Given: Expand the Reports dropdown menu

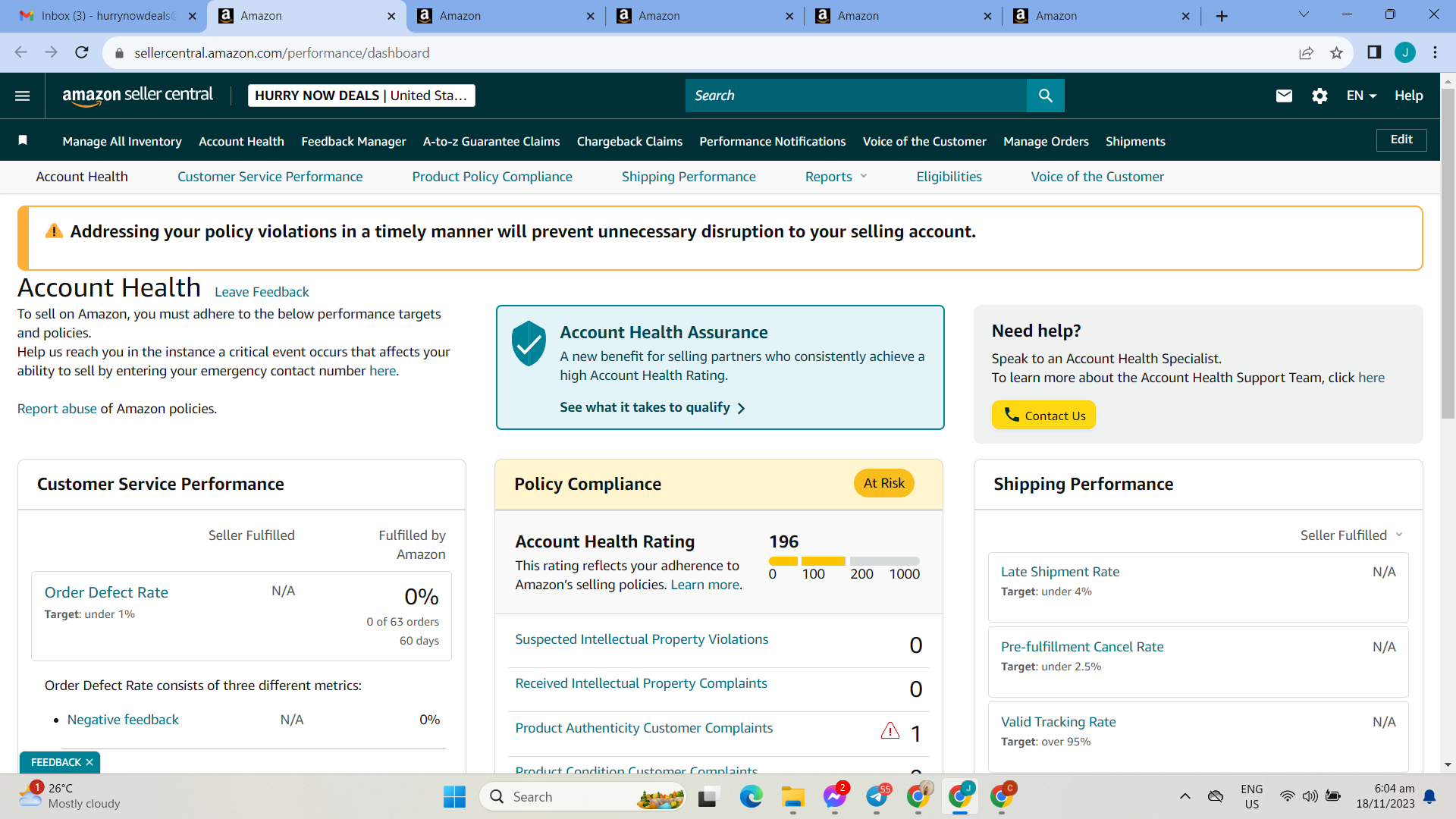Looking at the screenshot, I should click(836, 177).
